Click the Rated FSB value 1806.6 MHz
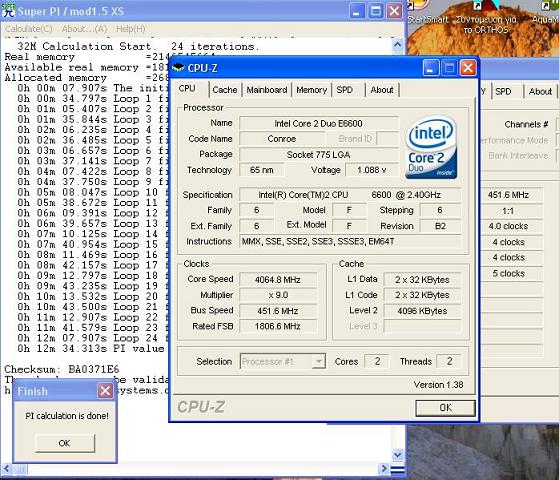The width and height of the screenshot is (559, 480). (278, 326)
